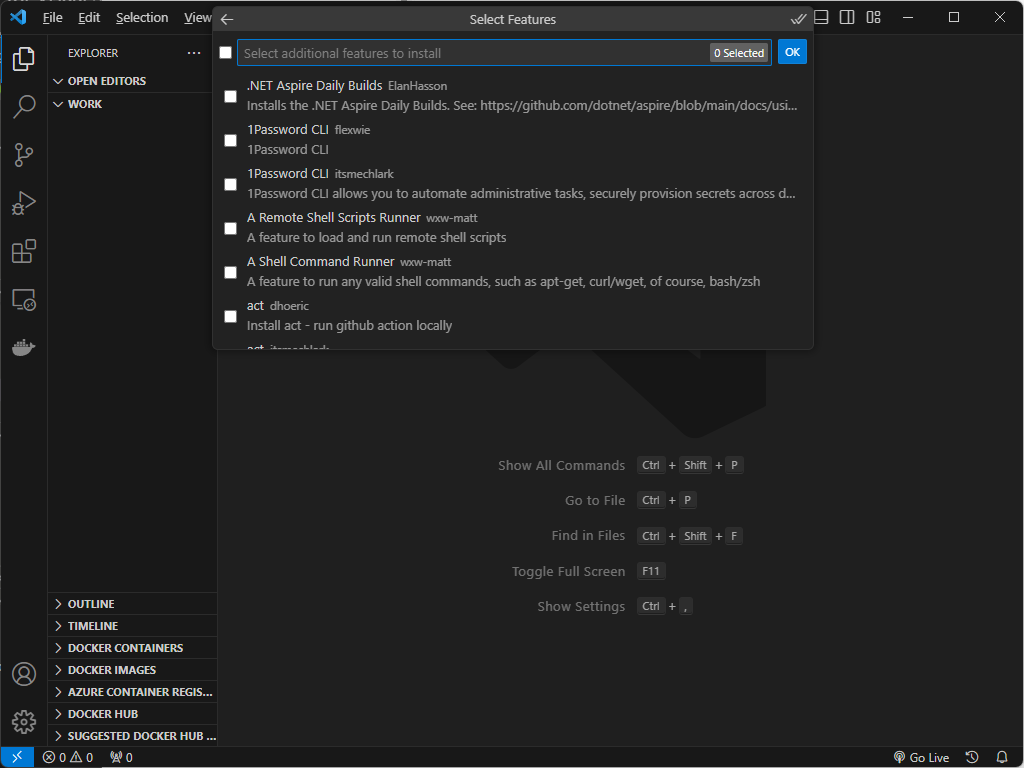Expand the Timeline section
This screenshot has width=1024, height=768.
tap(132, 626)
